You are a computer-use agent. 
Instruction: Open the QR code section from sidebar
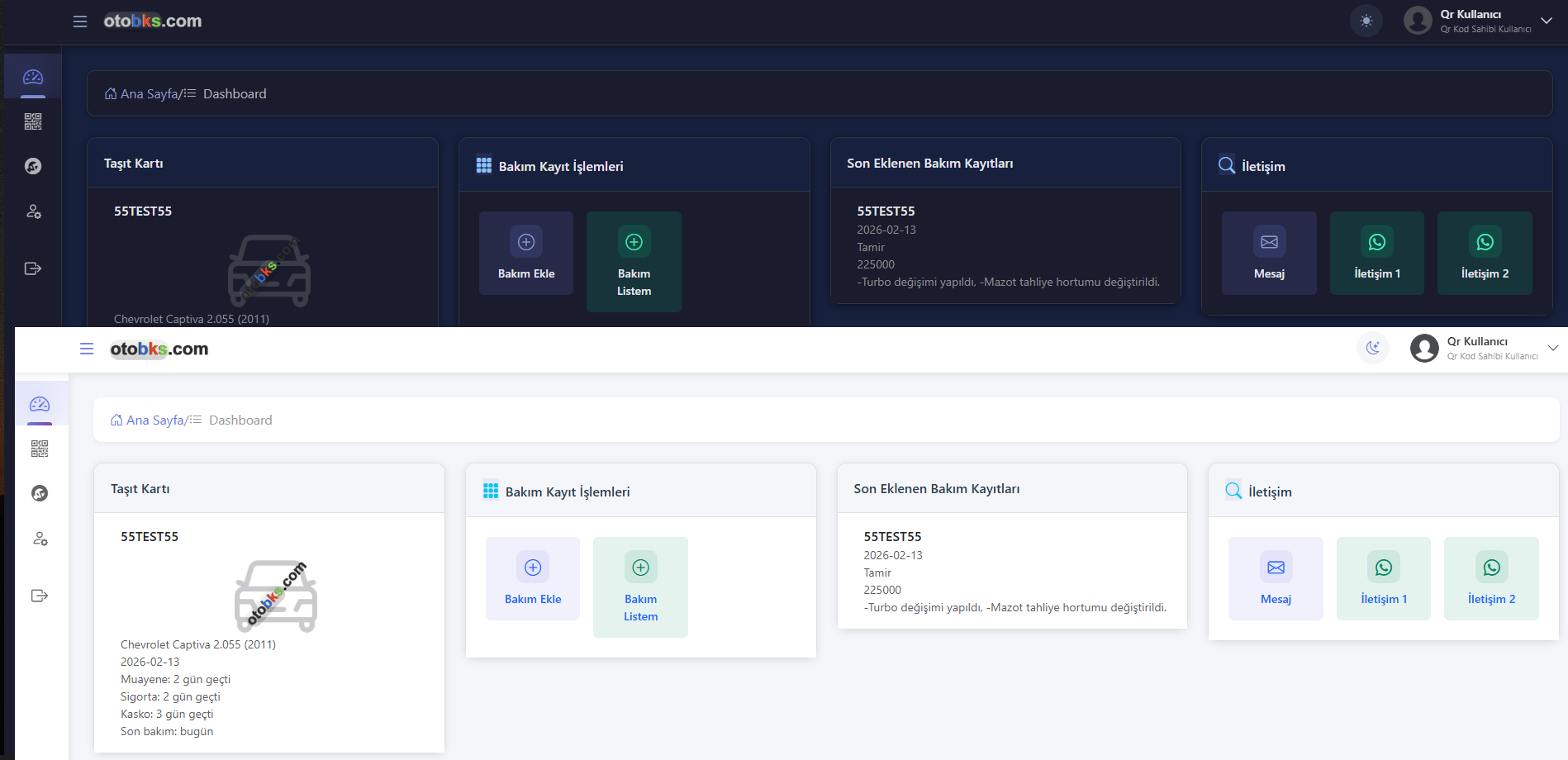(x=39, y=448)
